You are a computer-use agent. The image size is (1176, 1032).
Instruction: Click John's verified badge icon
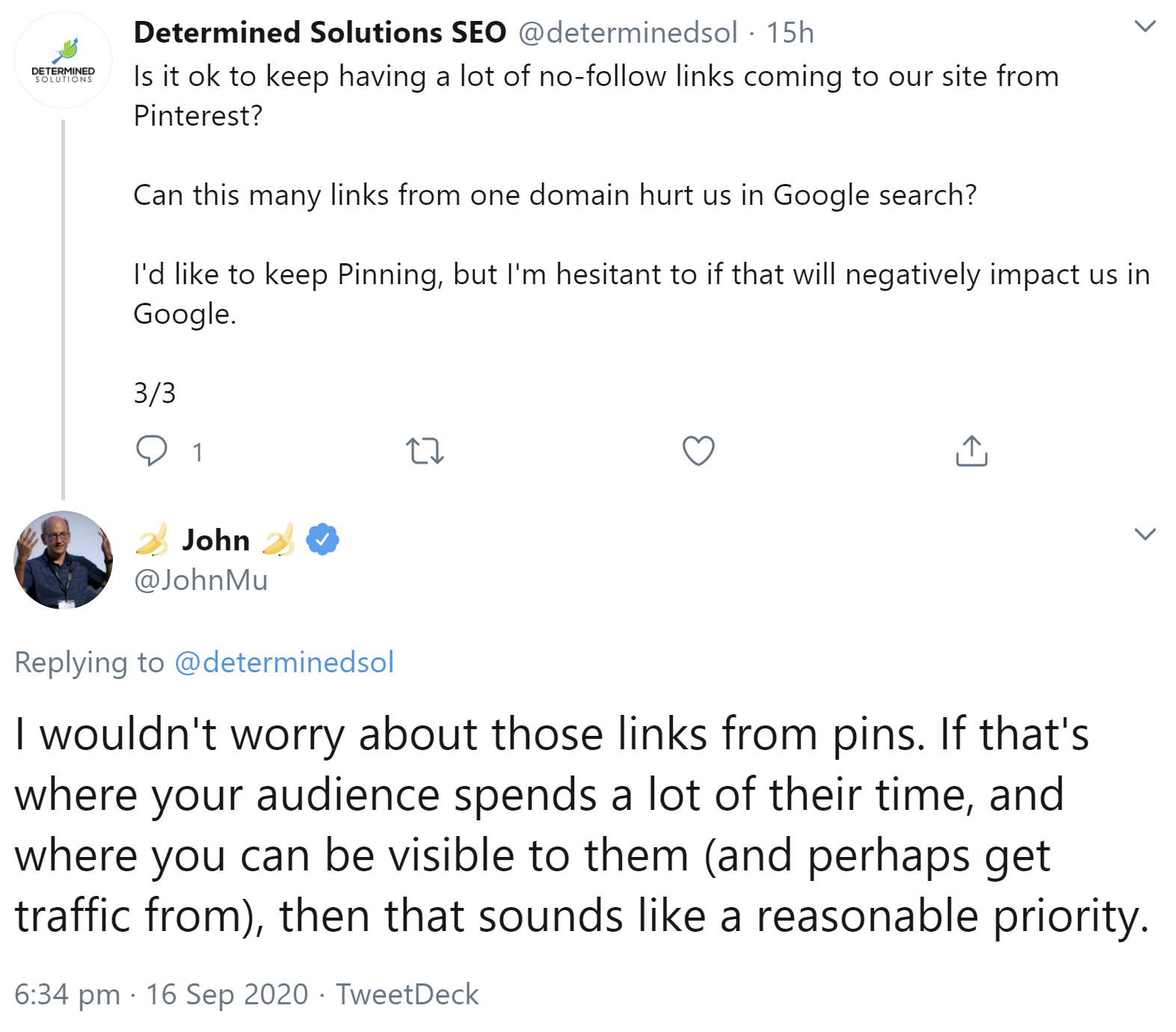tap(321, 539)
